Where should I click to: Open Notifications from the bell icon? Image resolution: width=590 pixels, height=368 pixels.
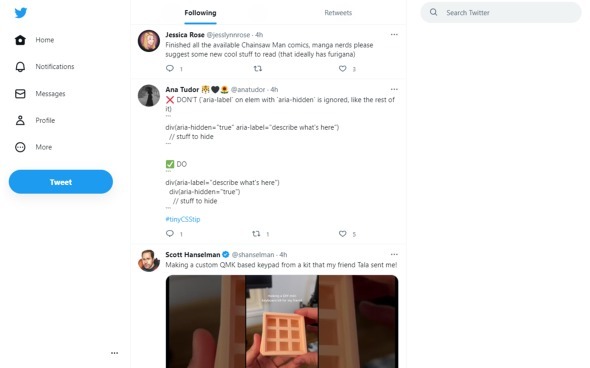tap(20, 67)
